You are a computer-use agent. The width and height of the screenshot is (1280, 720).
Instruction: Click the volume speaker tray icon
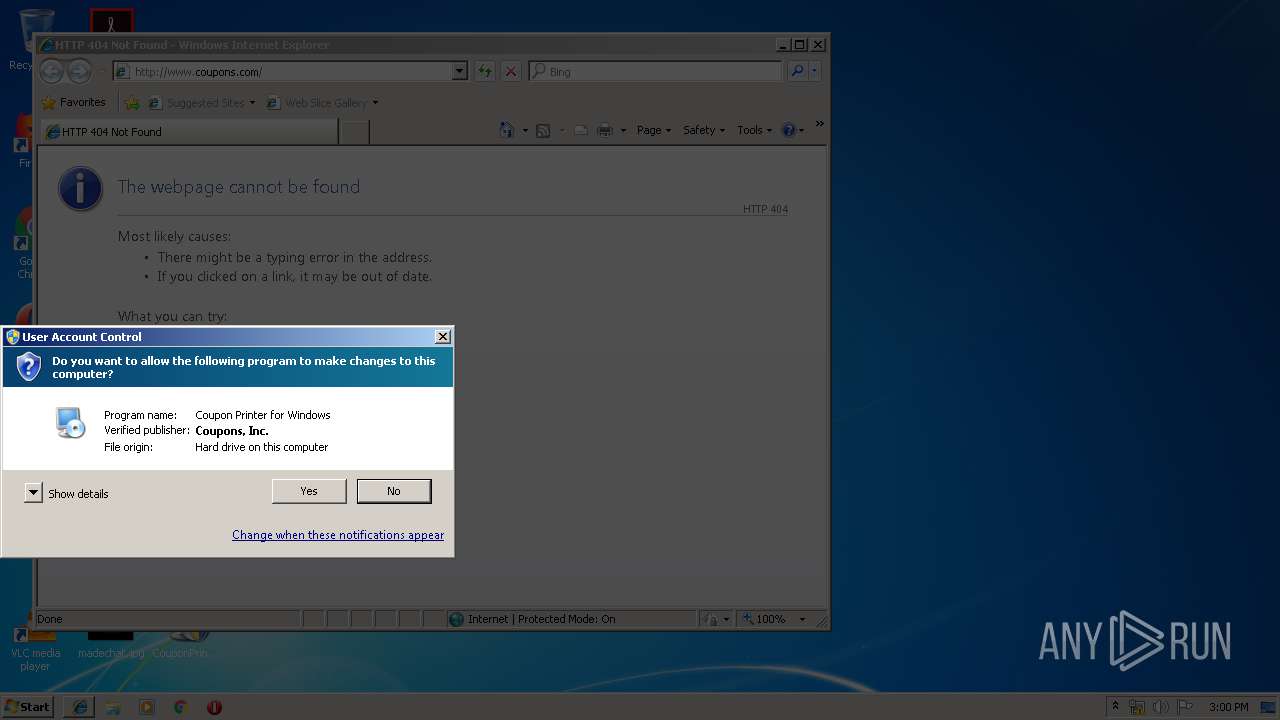(1161, 707)
